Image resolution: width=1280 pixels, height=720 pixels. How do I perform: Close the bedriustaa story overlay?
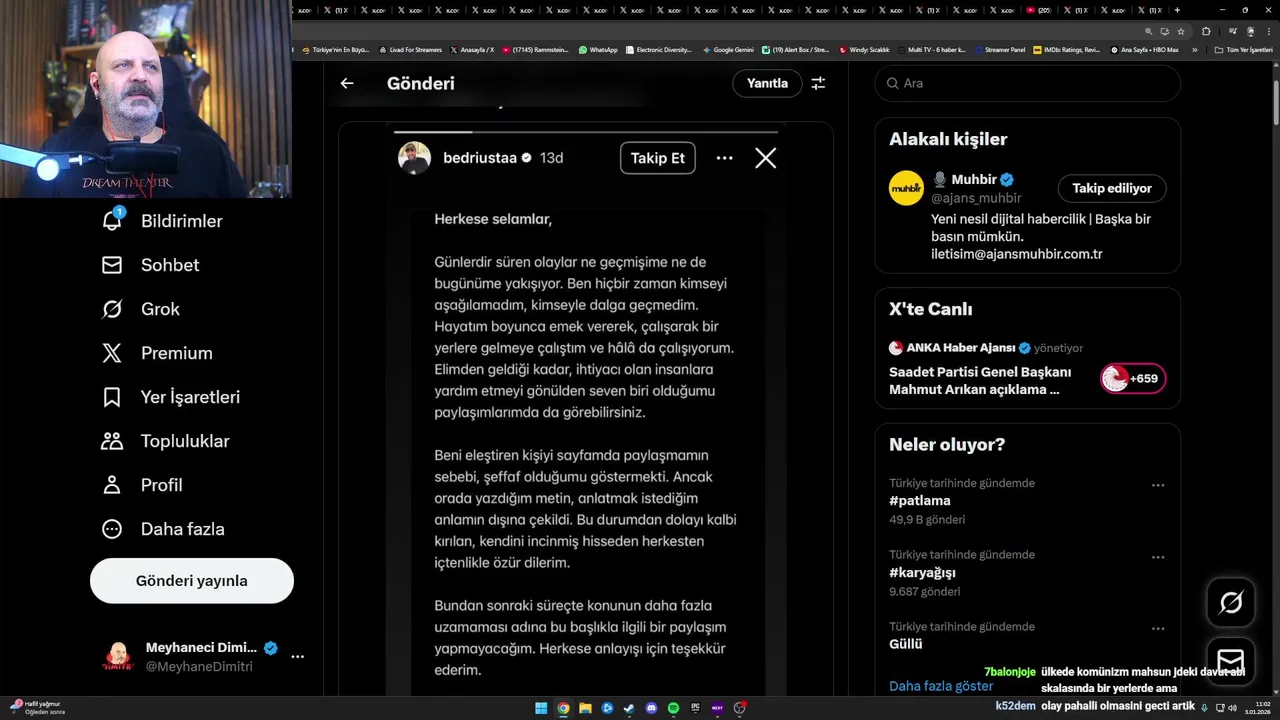tap(765, 158)
